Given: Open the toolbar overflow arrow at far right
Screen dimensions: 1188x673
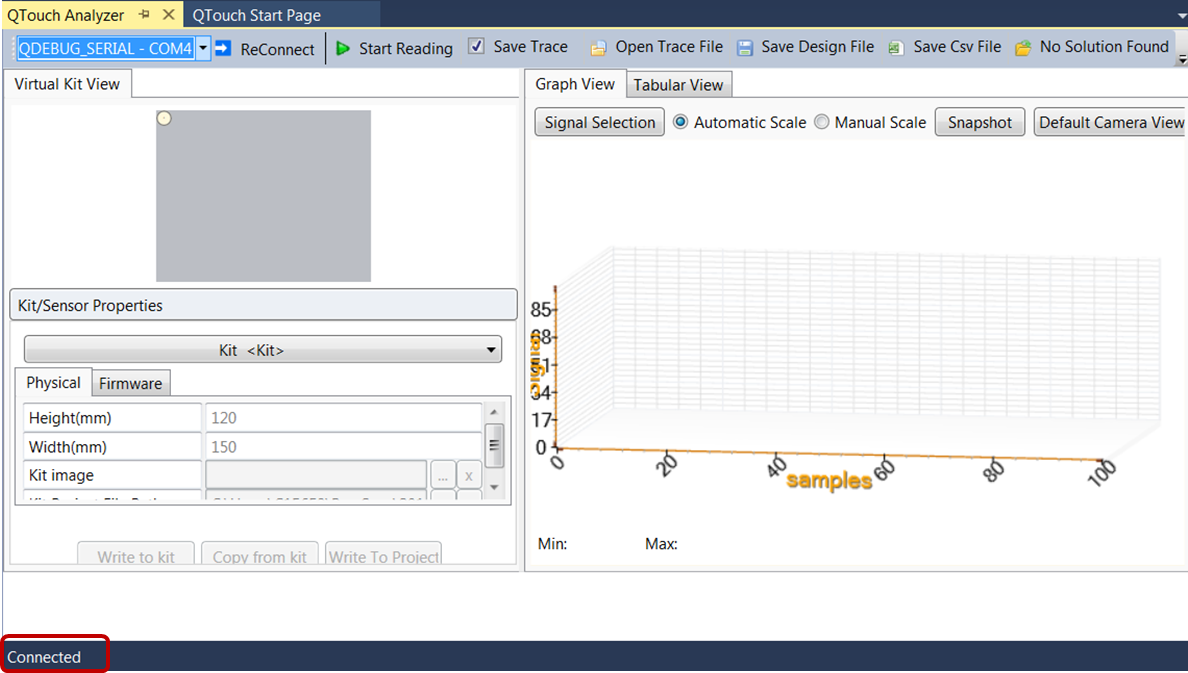Looking at the screenshot, I should [x=1182, y=60].
